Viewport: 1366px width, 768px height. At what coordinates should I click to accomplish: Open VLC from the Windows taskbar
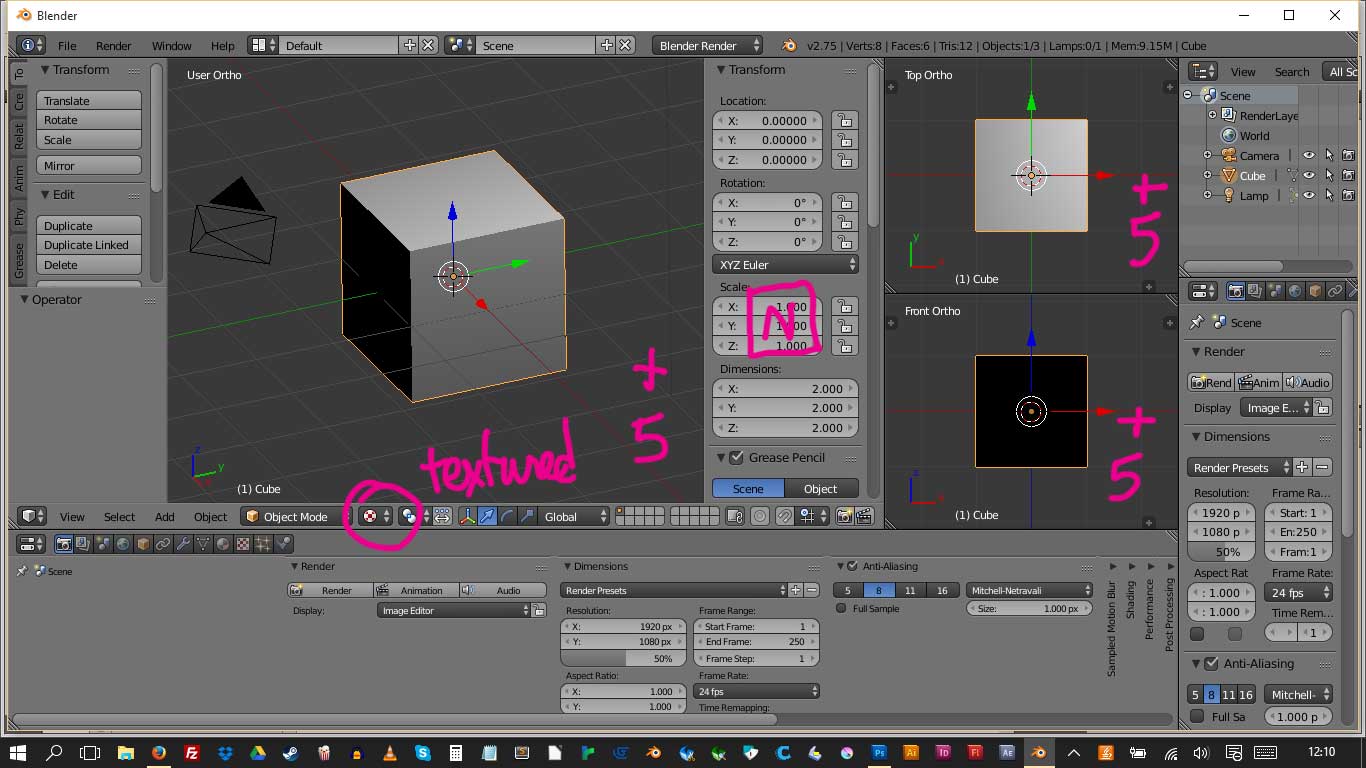click(391, 753)
